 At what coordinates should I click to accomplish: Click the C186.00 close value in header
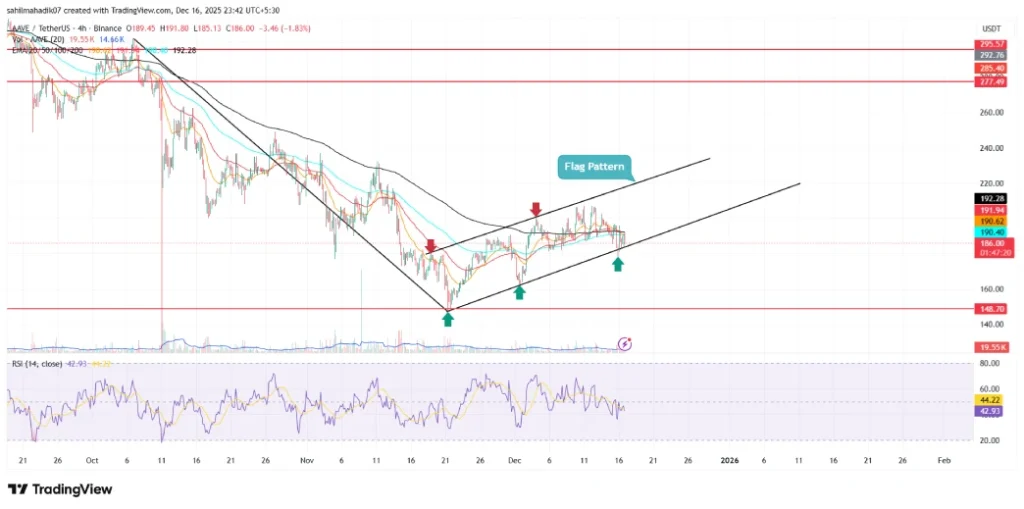pyautogui.click(x=239, y=29)
